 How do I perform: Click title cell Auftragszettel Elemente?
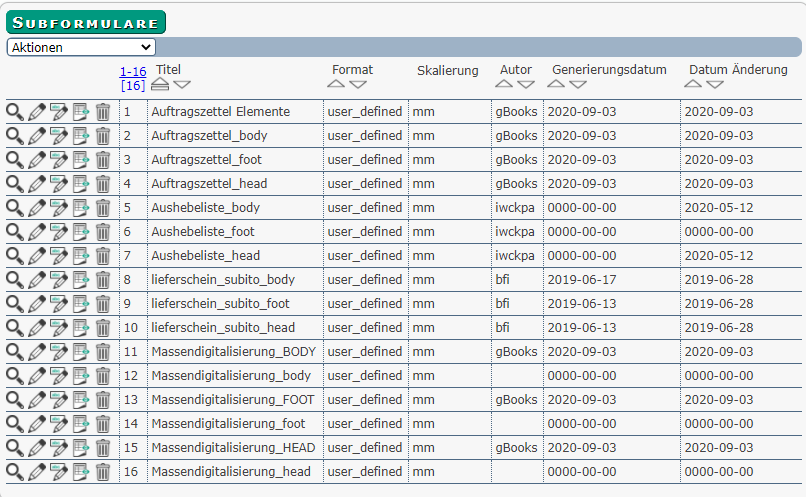221,112
